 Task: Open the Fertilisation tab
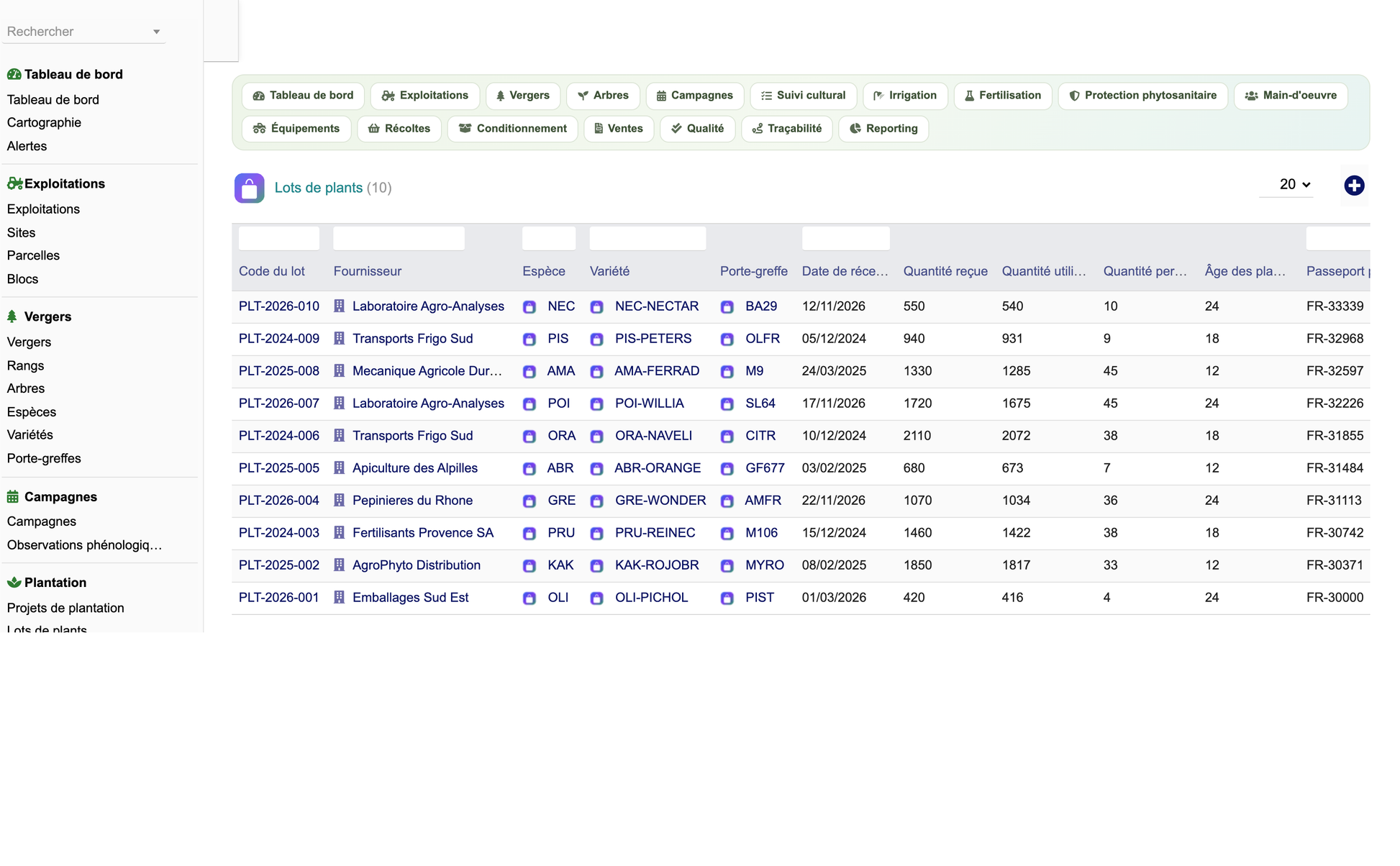[x=1002, y=96]
